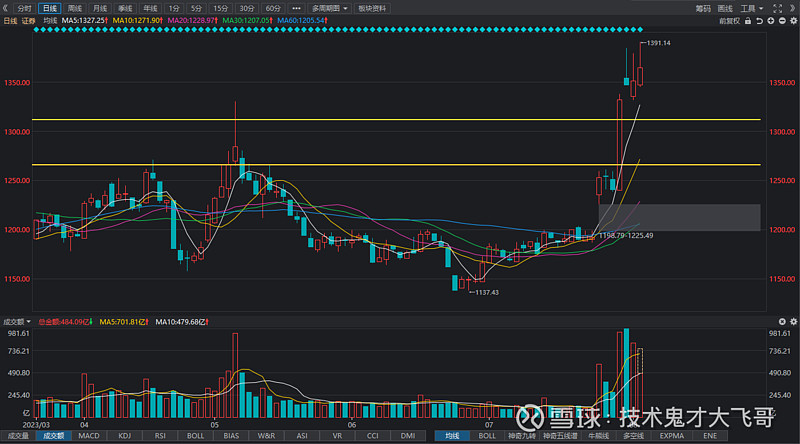This screenshot has width=800, height=444.
Task: Switch to 15分 minute chart
Action: pos(220,8)
